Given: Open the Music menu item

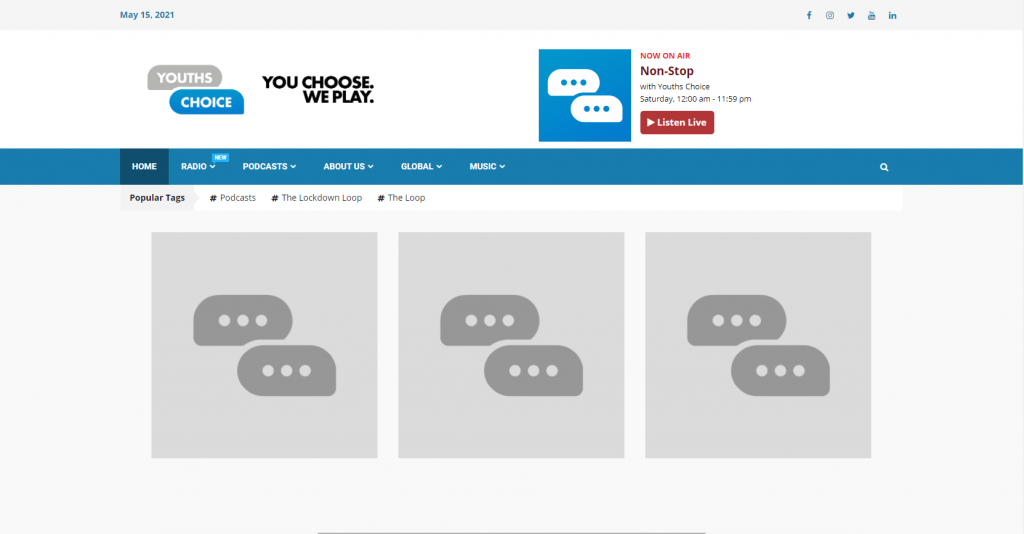Looking at the screenshot, I should pyautogui.click(x=487, y=167).
